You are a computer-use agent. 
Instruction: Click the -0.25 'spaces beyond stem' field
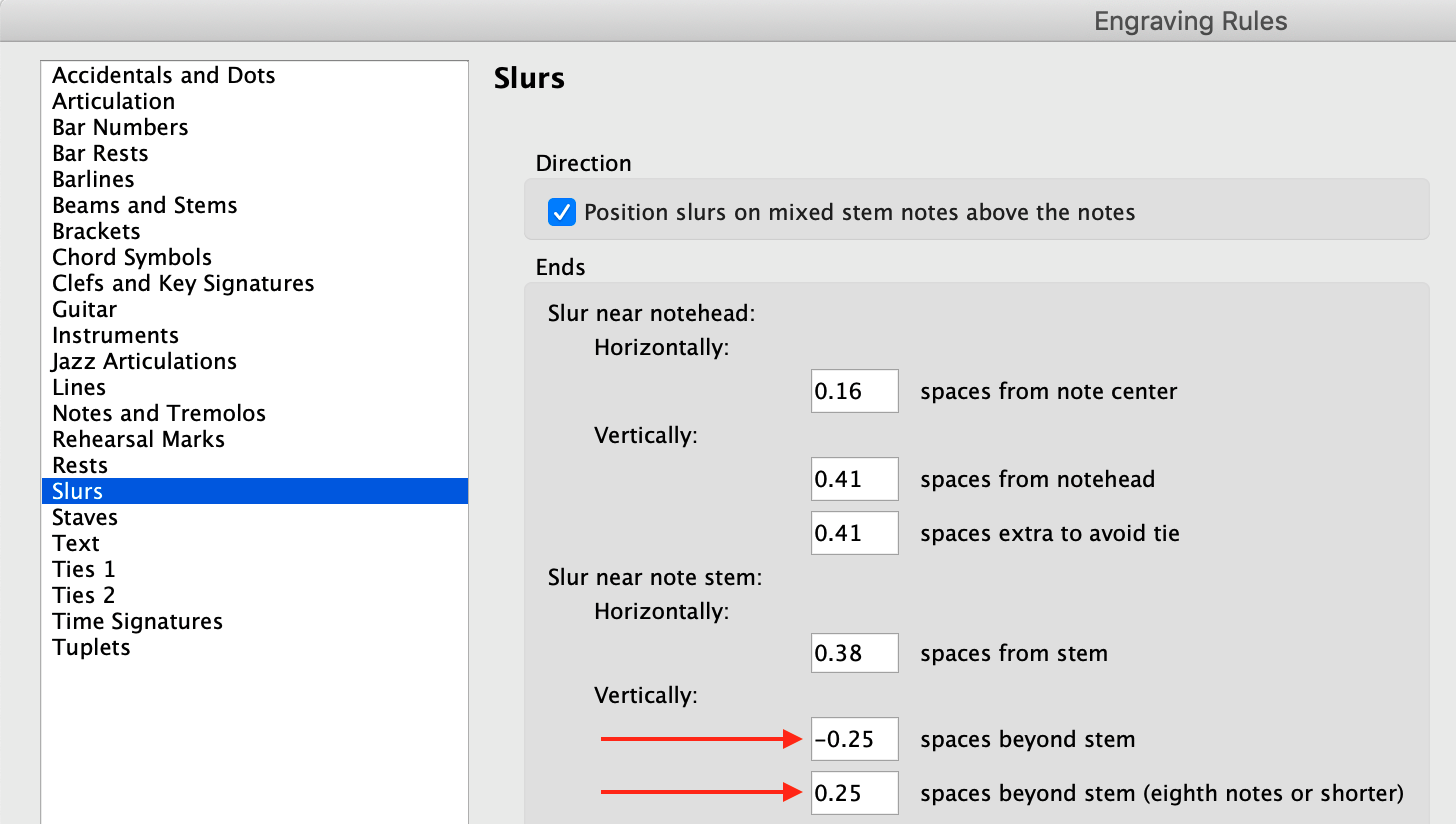[855, 739]
